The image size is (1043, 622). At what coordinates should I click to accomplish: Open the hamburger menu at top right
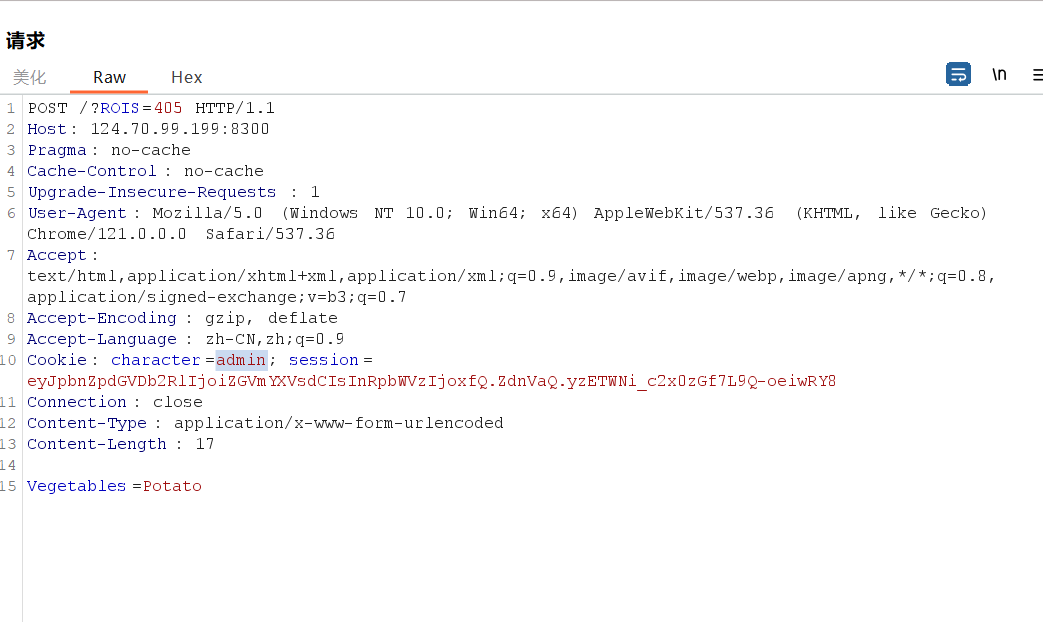pyautogui.click(x=1036, y=74)
